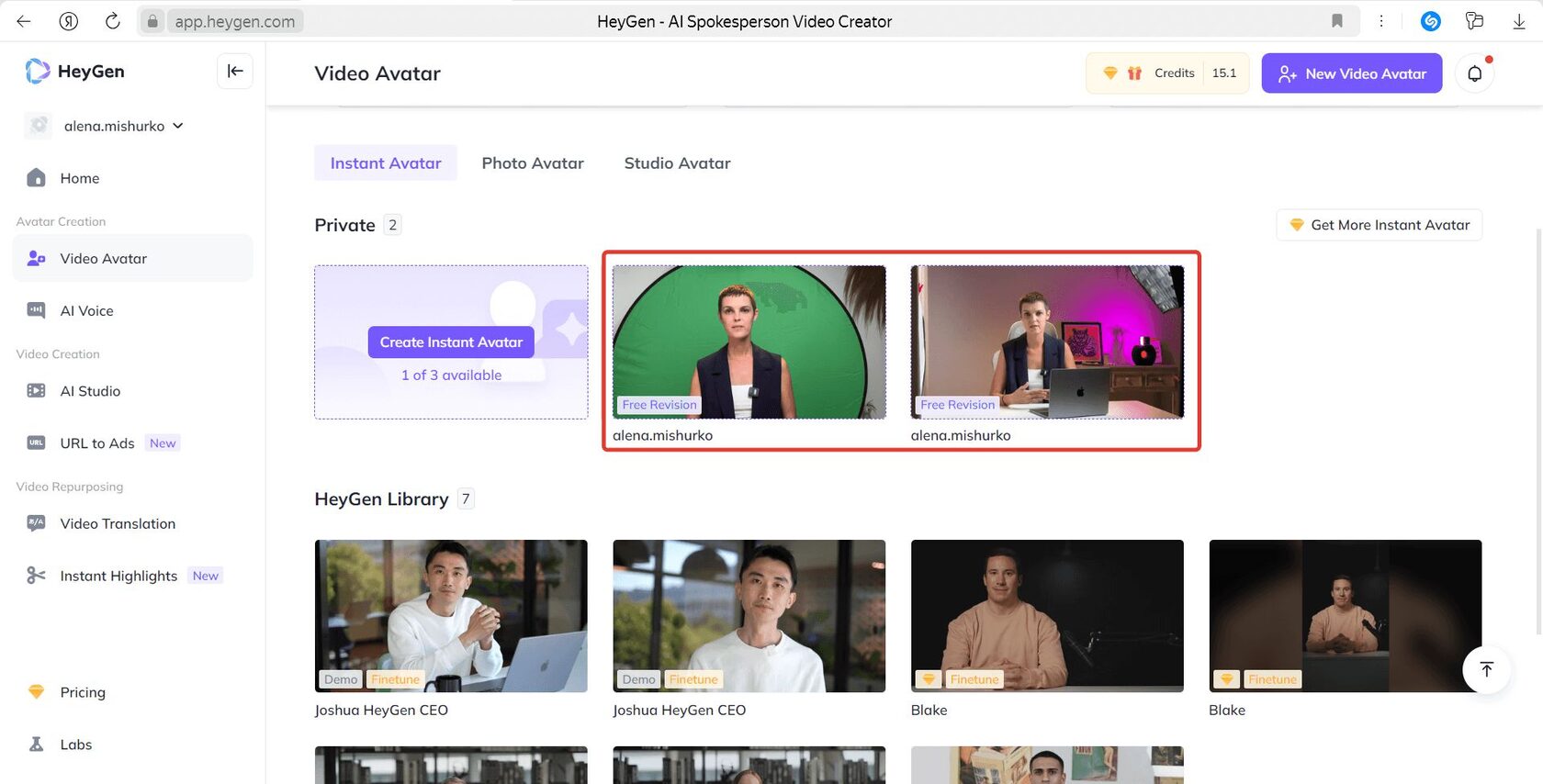Click the Labs flask icon
The width and height of the screenshot is (1543, 784).
[x=36, y=745]
